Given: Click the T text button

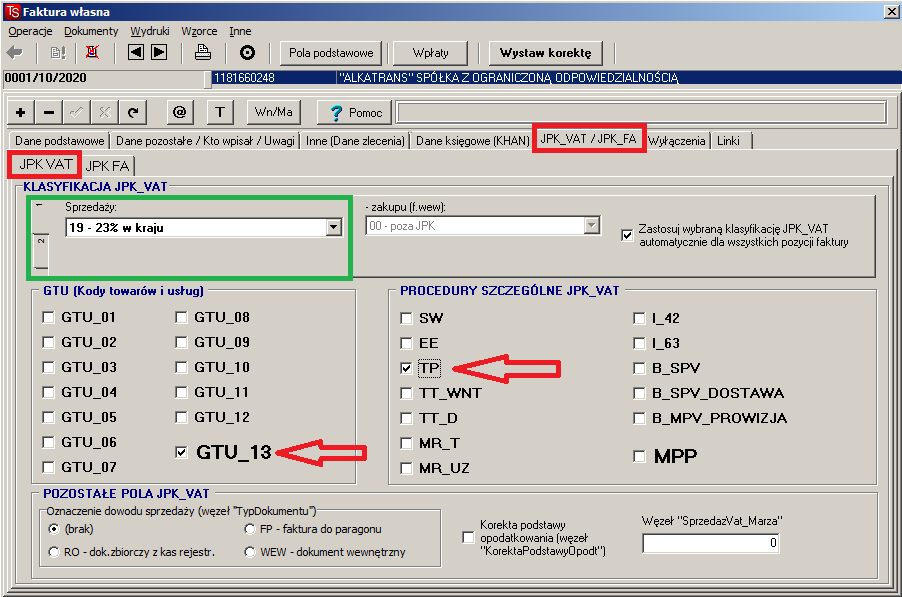Looking at the screenshot, I should [x=220, y=112].
